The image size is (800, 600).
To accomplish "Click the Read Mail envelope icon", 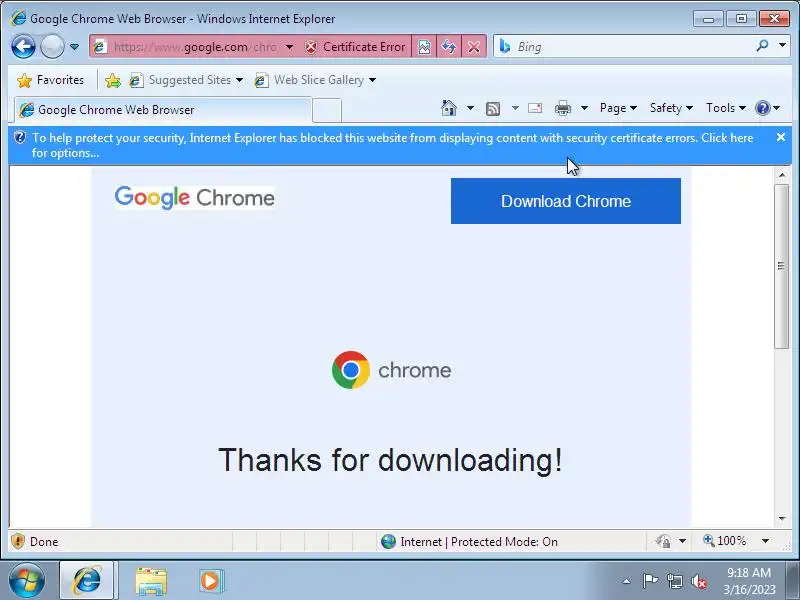I will point(535,108).
